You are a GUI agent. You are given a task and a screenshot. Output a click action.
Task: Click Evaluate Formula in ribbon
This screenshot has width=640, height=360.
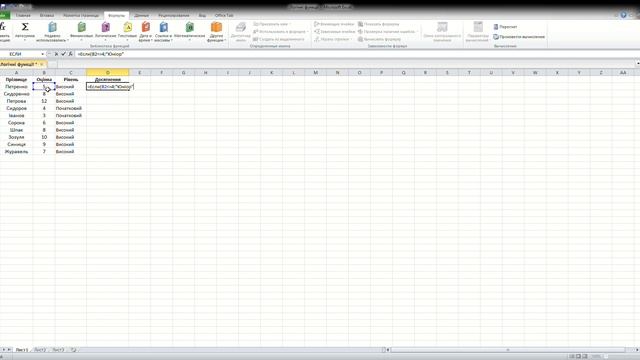380,39
